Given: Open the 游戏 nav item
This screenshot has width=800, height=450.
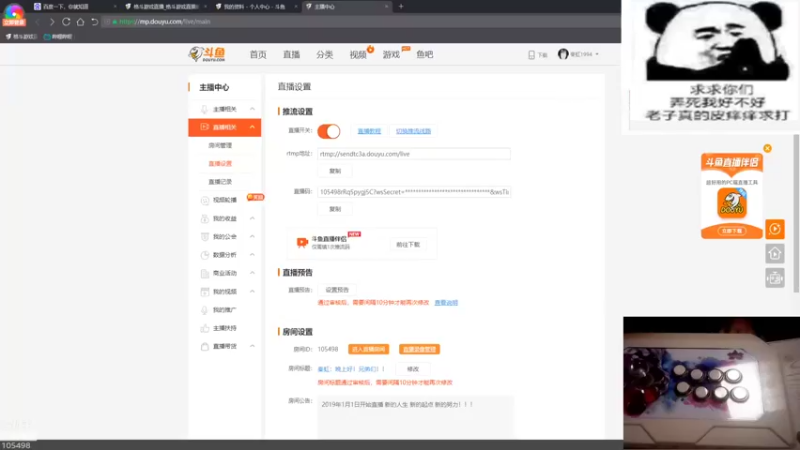Looking at the screenshot, I should 391,55.
